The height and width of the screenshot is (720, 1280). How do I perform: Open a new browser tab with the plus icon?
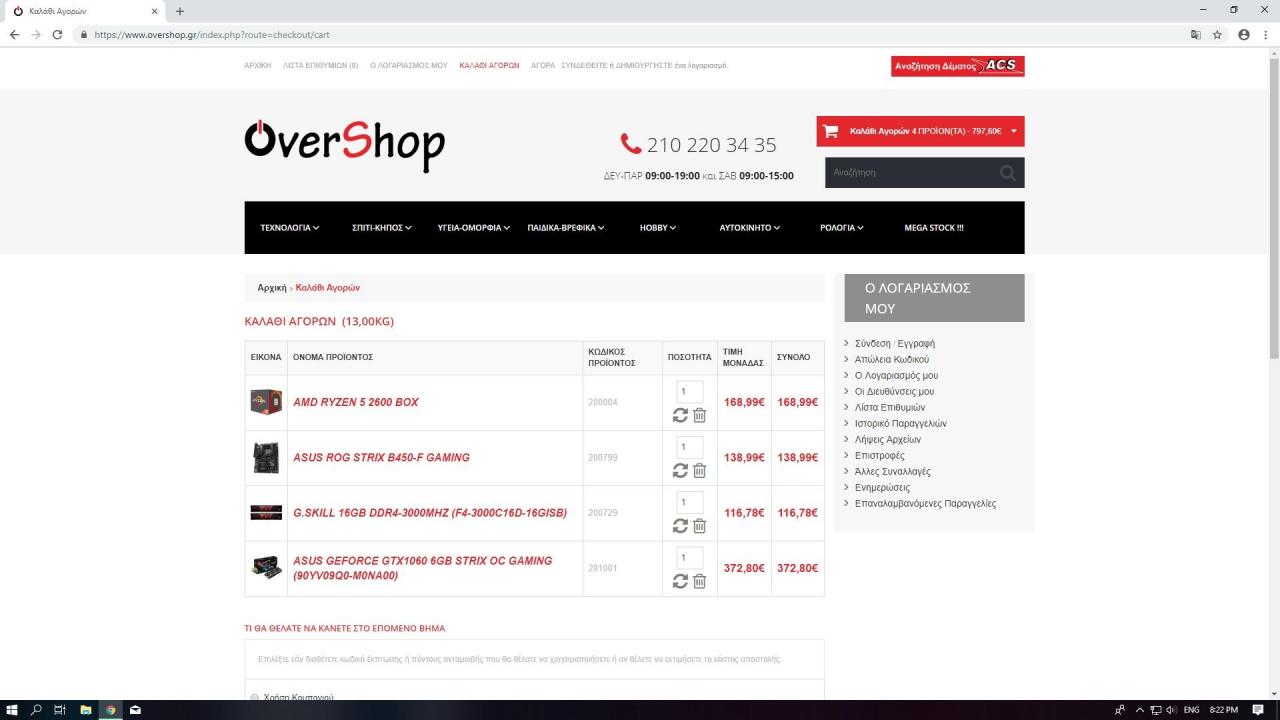(x=180, y=11)
